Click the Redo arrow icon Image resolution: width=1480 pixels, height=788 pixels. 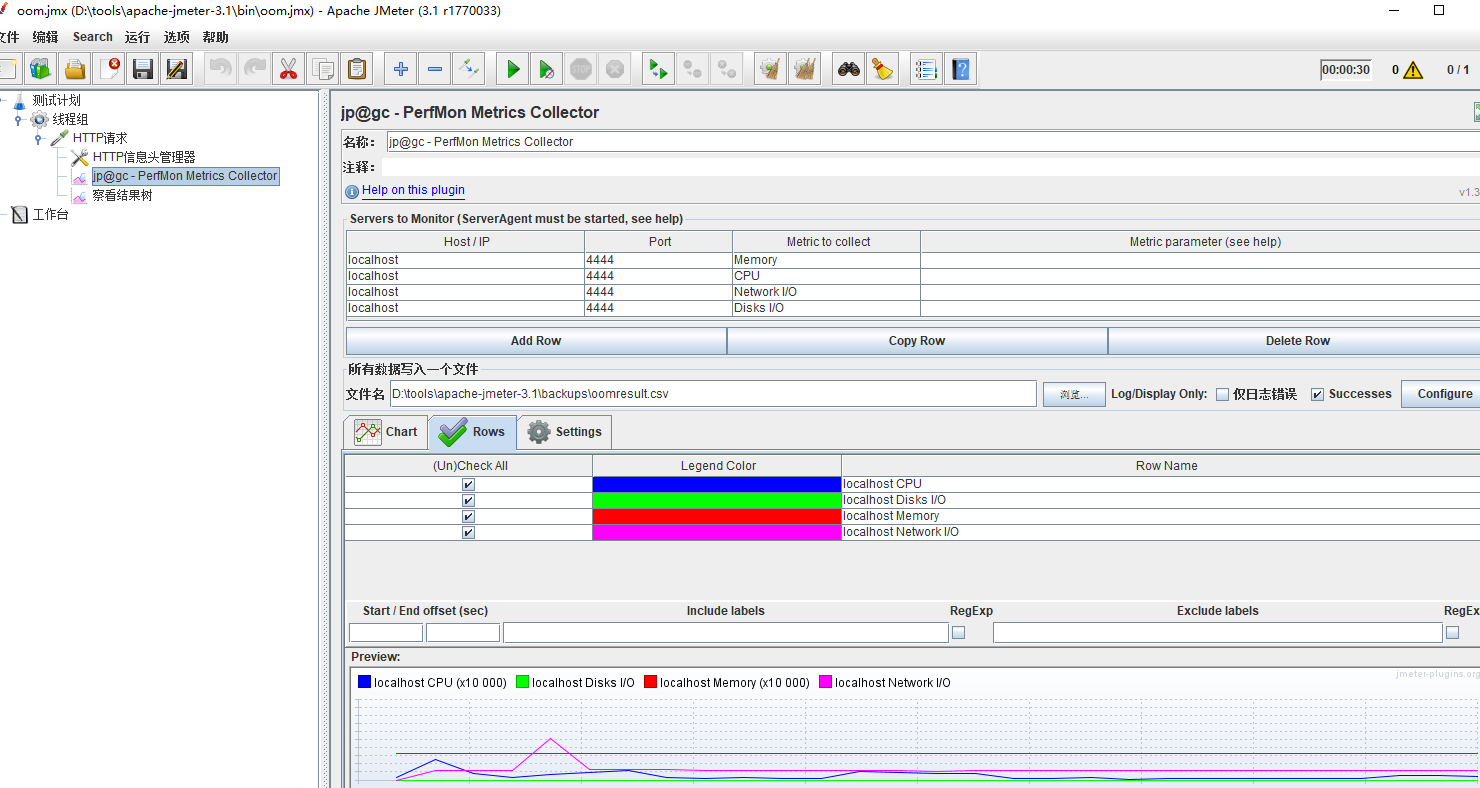255,69
